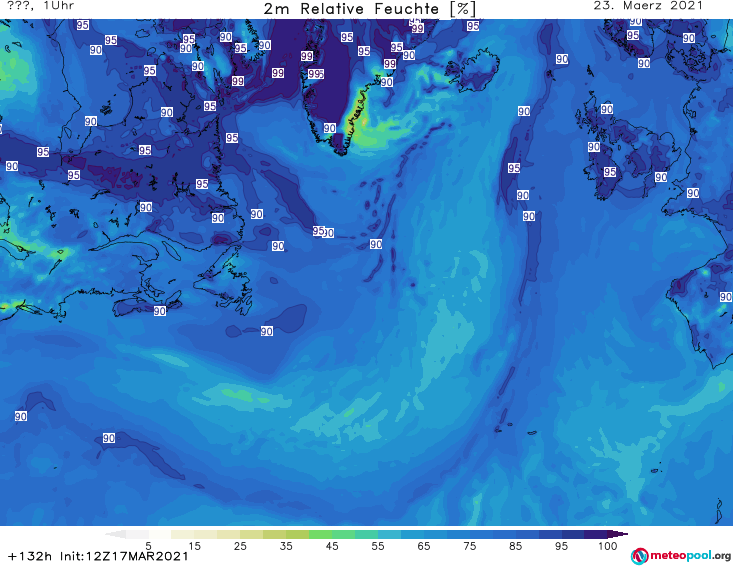Viewport: 733px width, 566px height.
Task: Click the legend value '35'
Action: tap(286, 546)
